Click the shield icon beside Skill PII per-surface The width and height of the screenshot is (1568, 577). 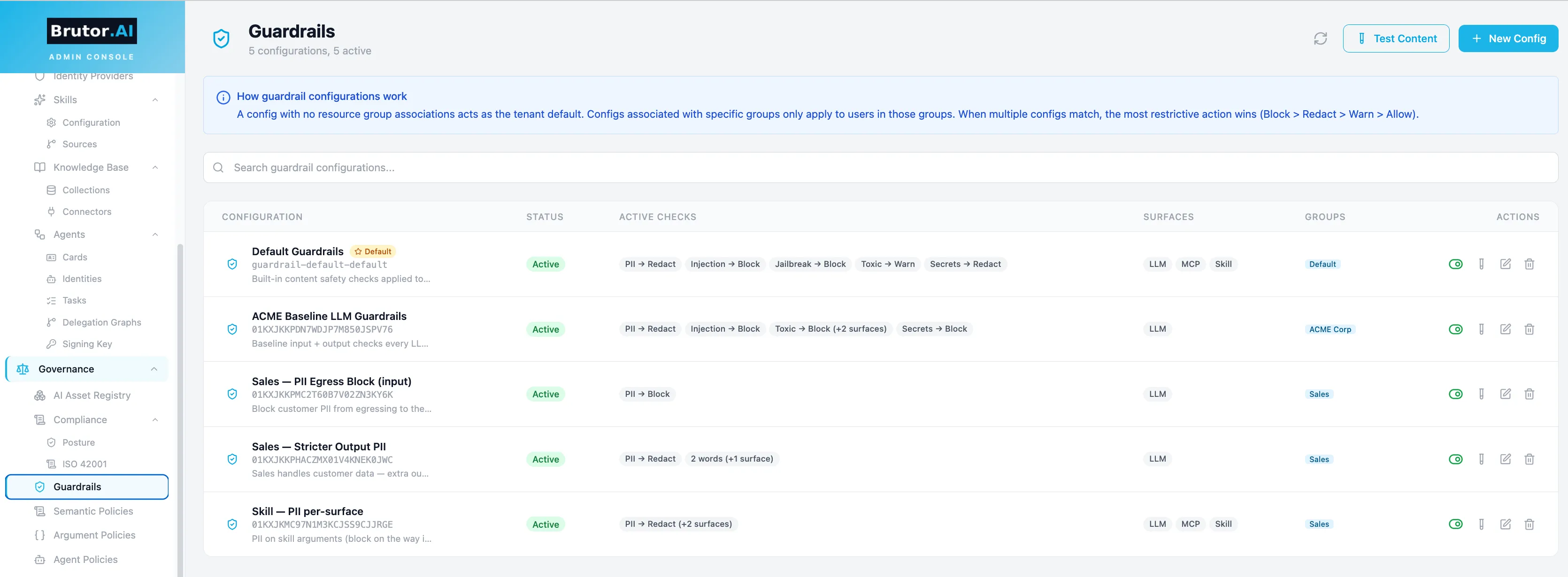[232, 524]
